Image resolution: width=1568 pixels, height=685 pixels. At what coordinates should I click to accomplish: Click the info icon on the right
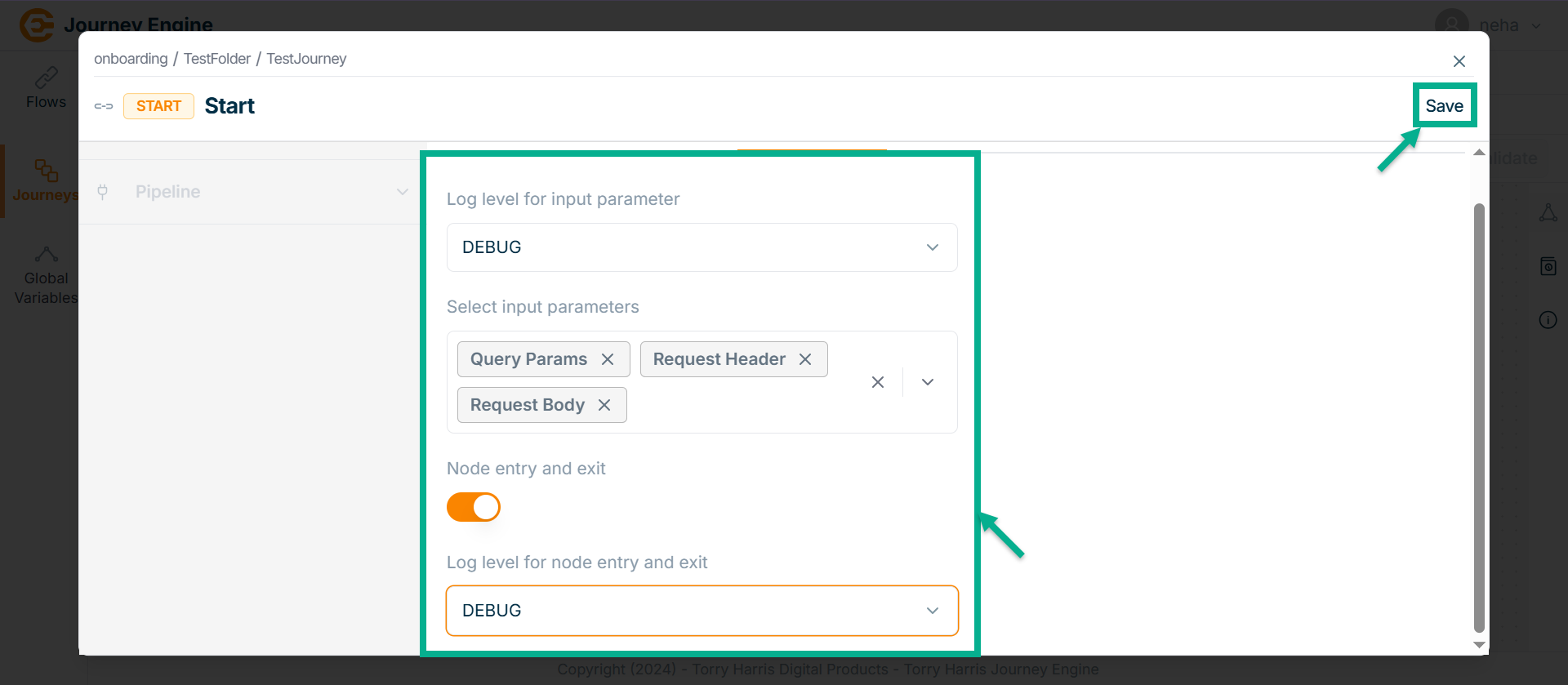[x=1548, y=320]
